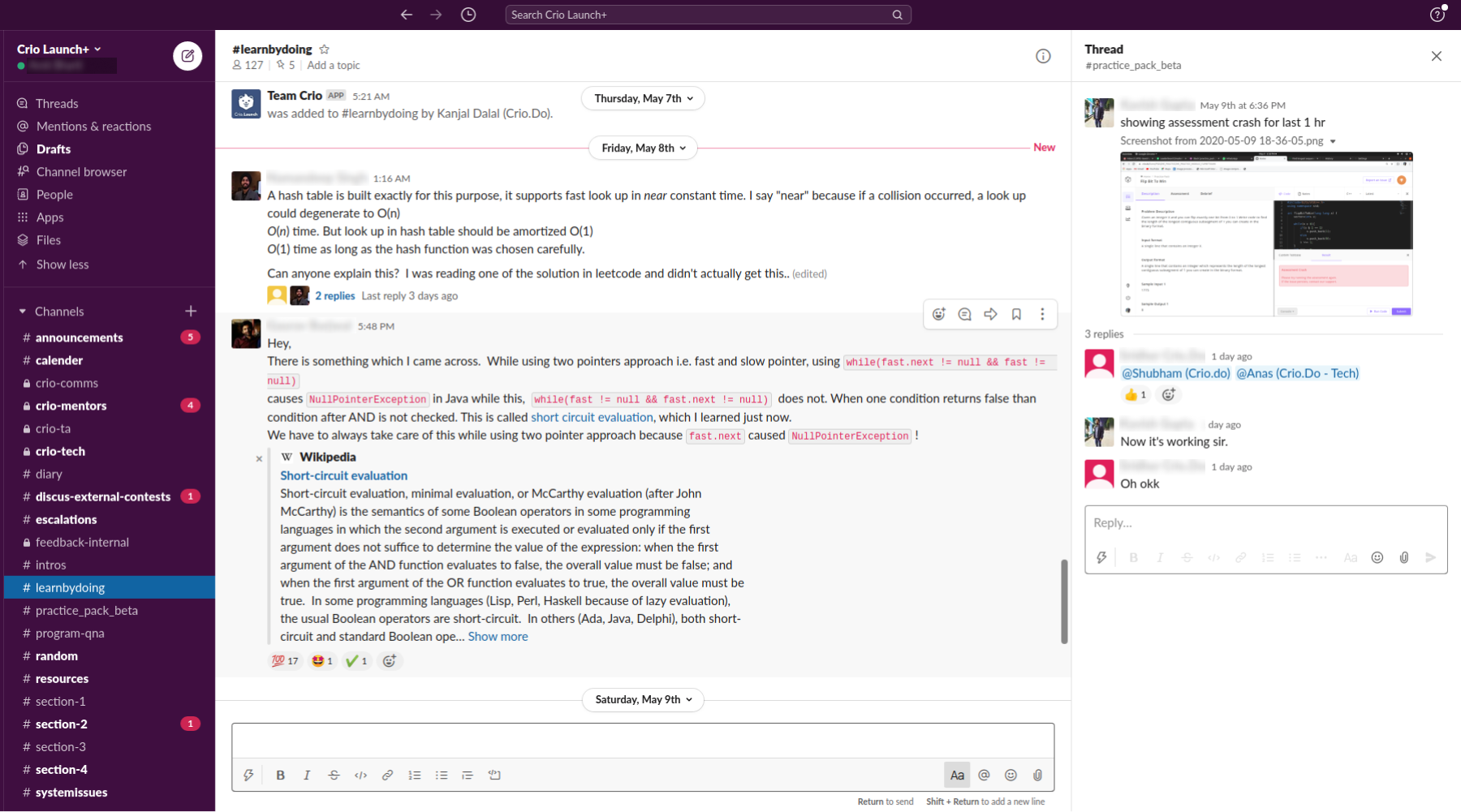
Task: Open the Friday, May 8th date dropdown
Action: (643, 148)
